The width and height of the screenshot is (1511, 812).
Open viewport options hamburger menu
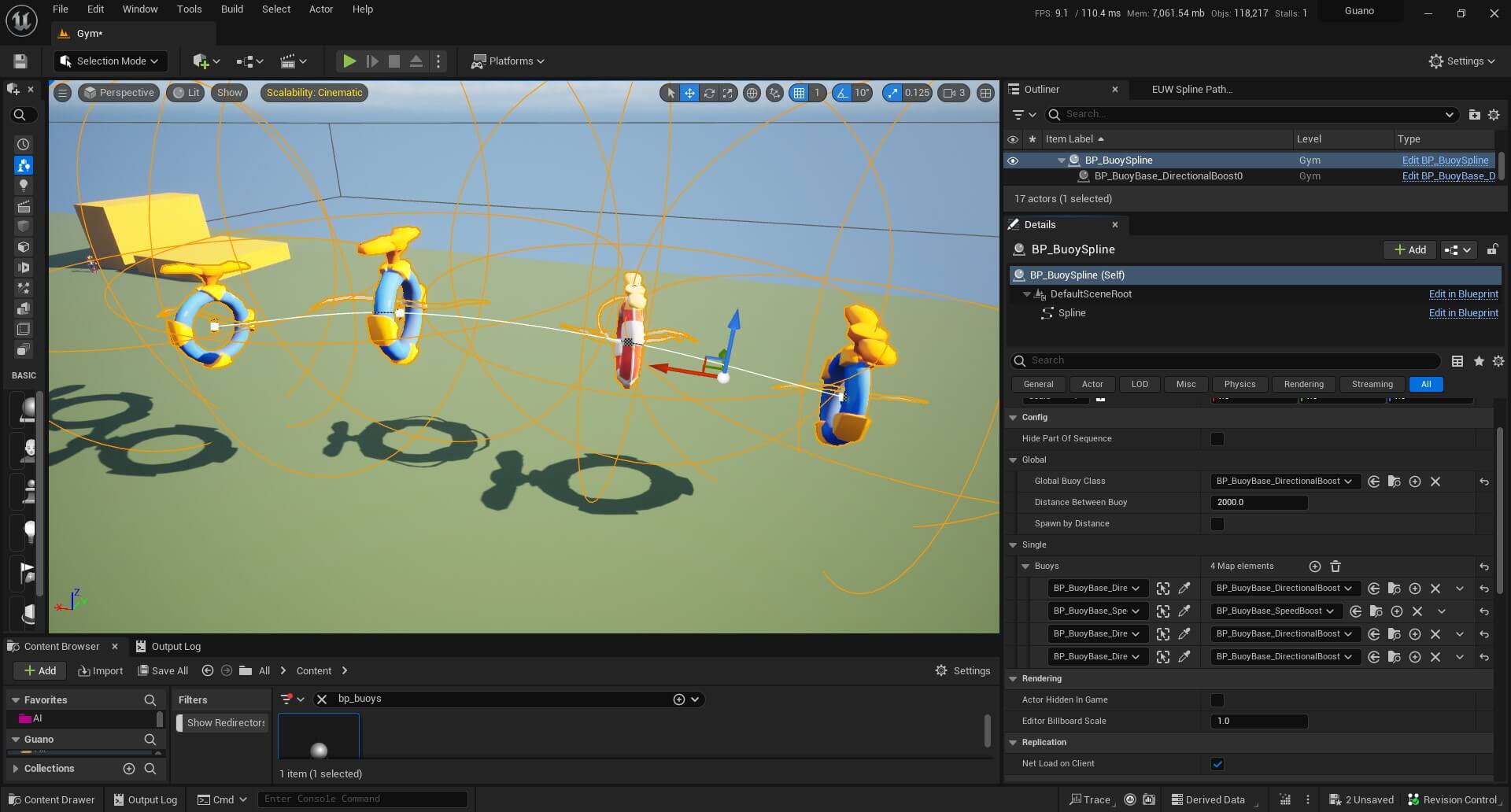[x=62, y=93]
